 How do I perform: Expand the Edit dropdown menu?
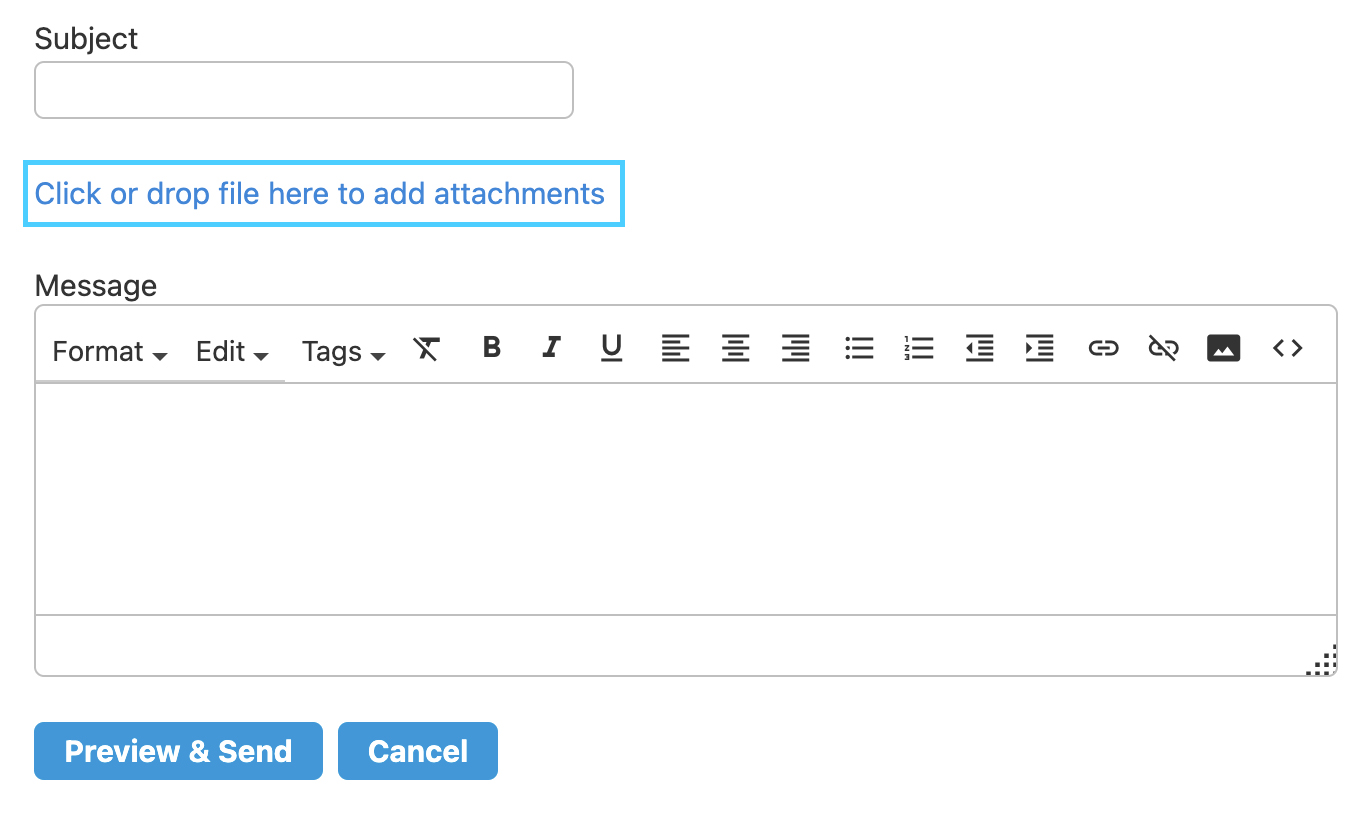click(232, 352)
